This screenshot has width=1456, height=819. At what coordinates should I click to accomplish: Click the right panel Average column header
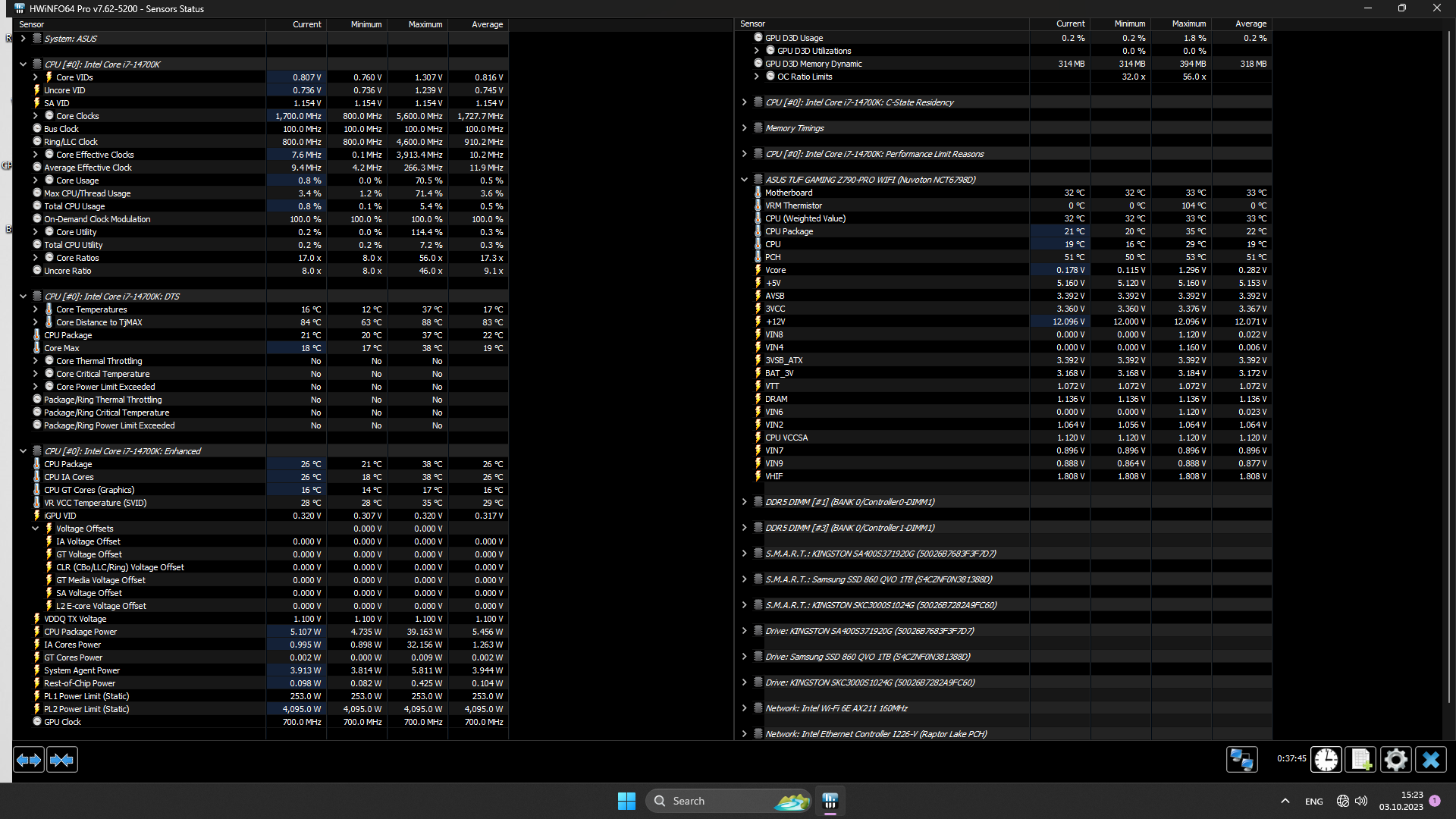[1250, 24]
